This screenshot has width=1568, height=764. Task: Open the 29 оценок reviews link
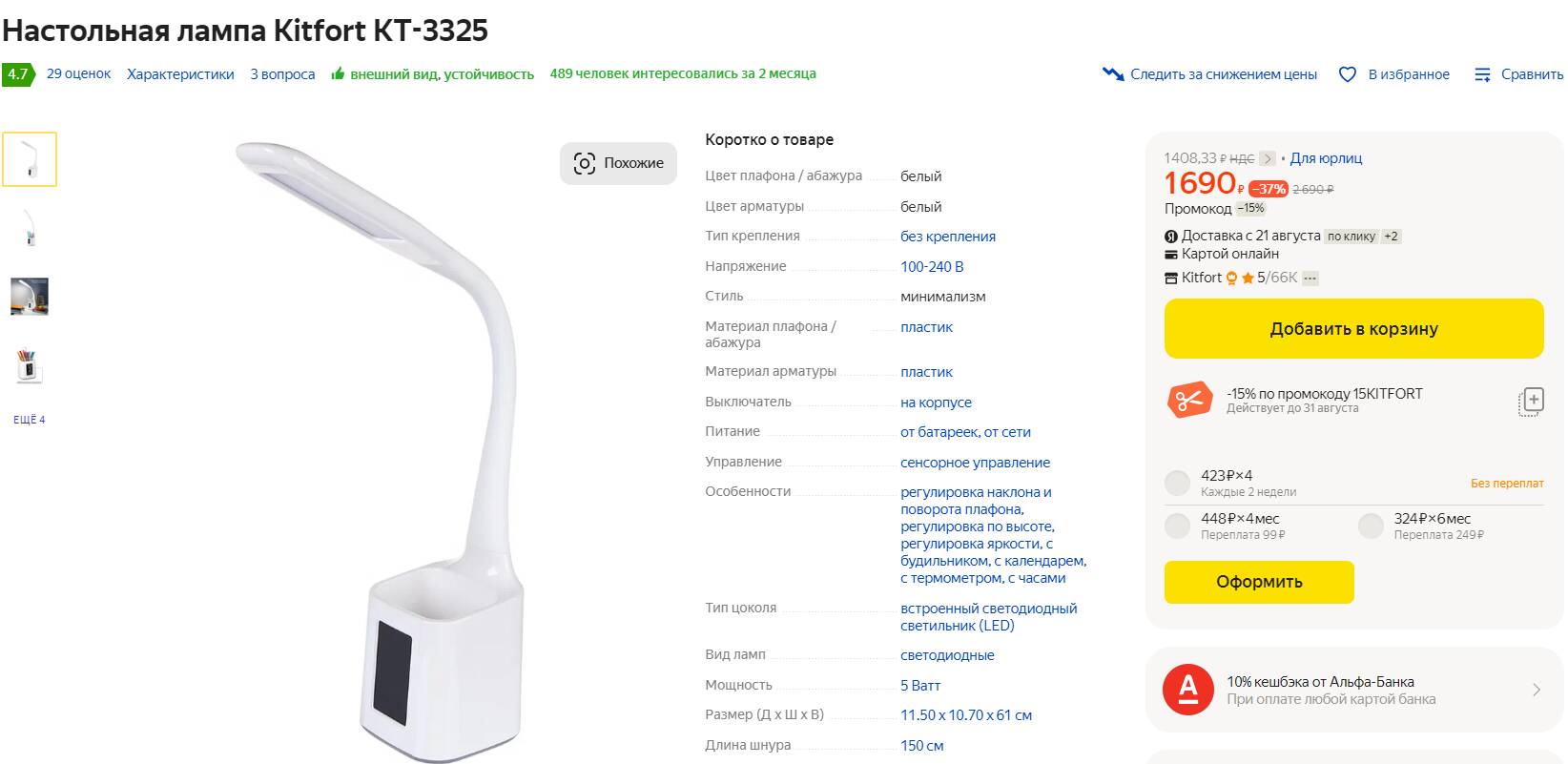click(x=78, y=73)
